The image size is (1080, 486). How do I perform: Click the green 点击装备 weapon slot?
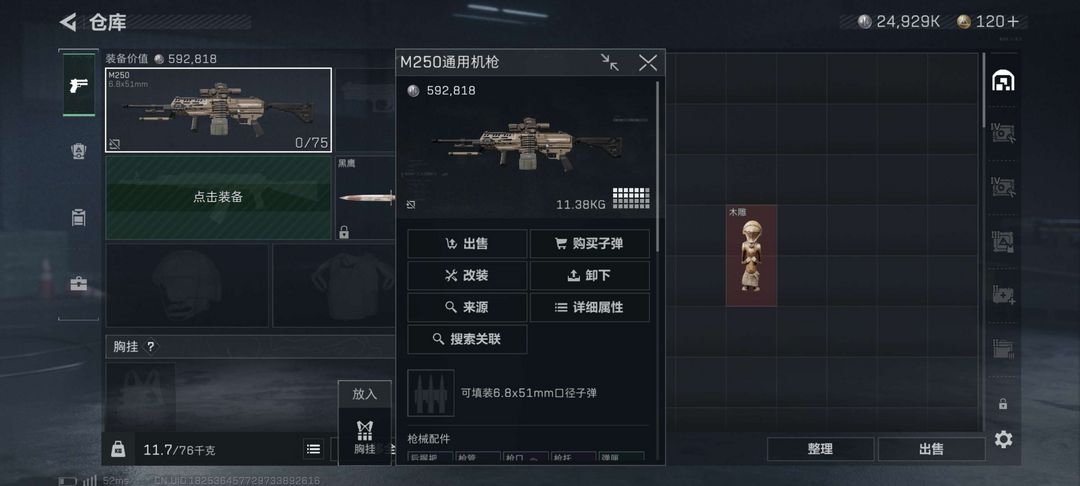pos(218,198)
